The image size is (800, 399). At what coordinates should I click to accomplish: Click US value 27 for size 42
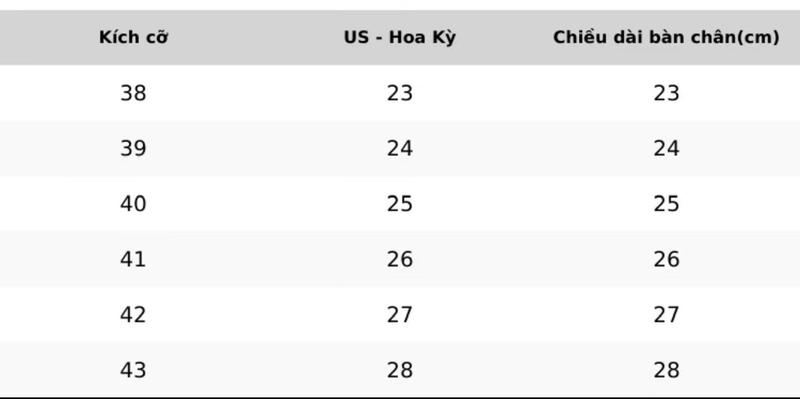click(x=399, y=314)
